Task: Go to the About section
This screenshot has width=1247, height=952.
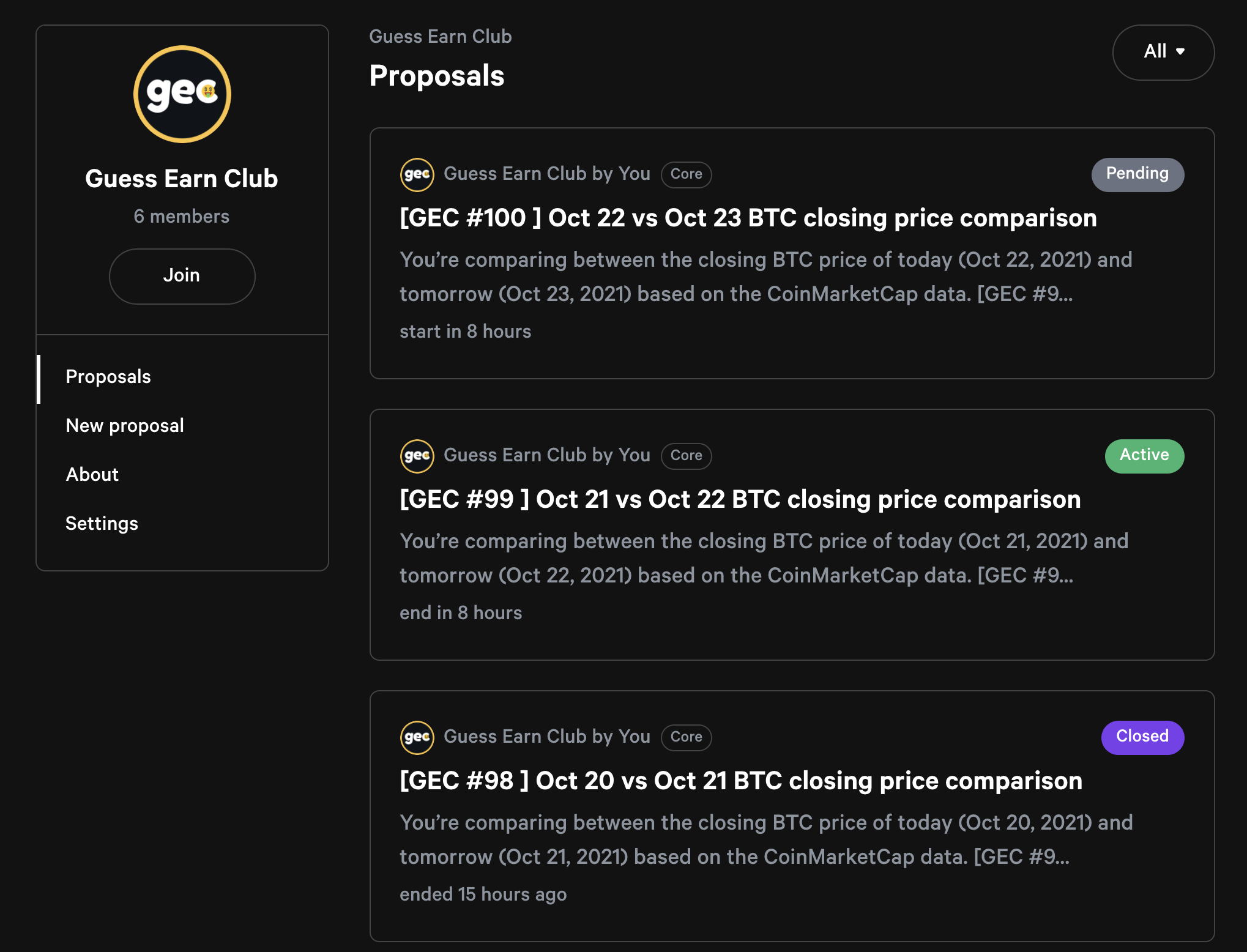Action: (x=92, y=475)
